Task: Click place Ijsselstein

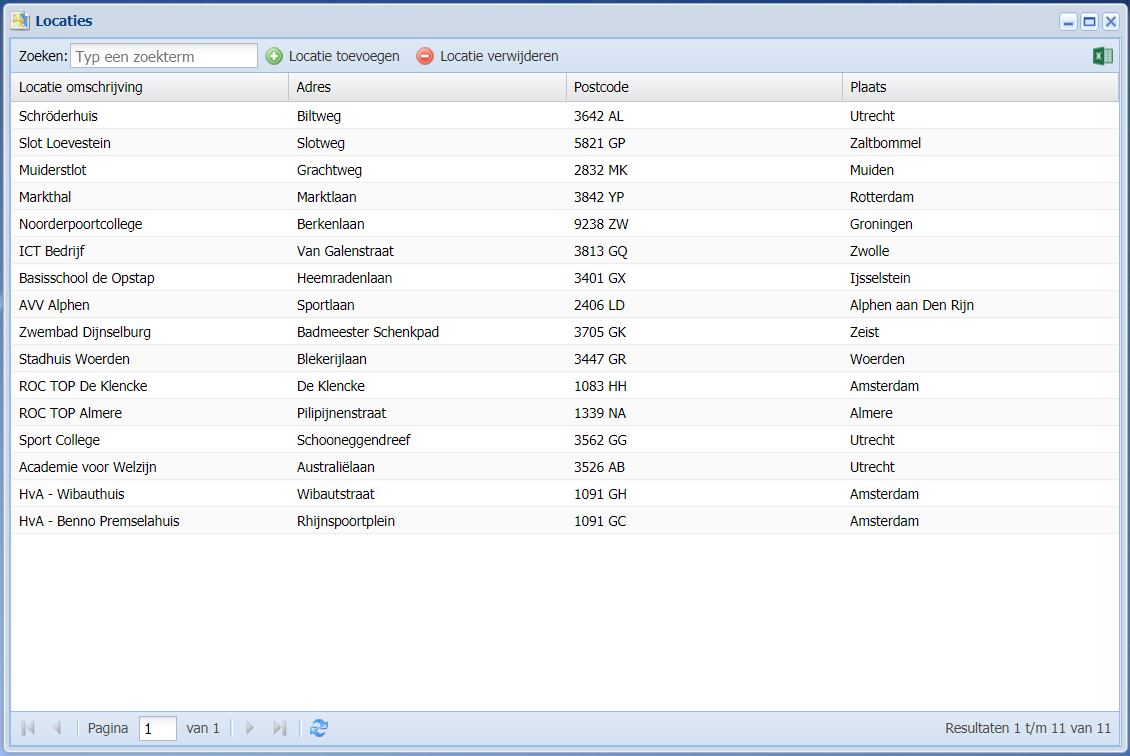Action: pos(880,278)
